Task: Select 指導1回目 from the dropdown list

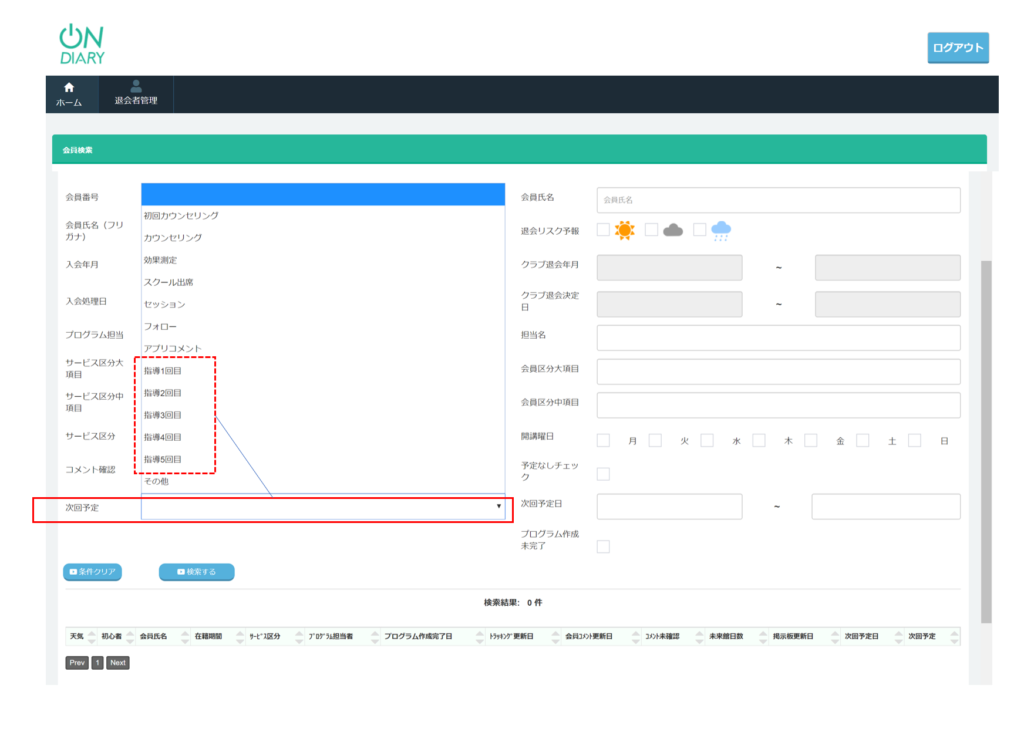Action: tap(163, 371)
